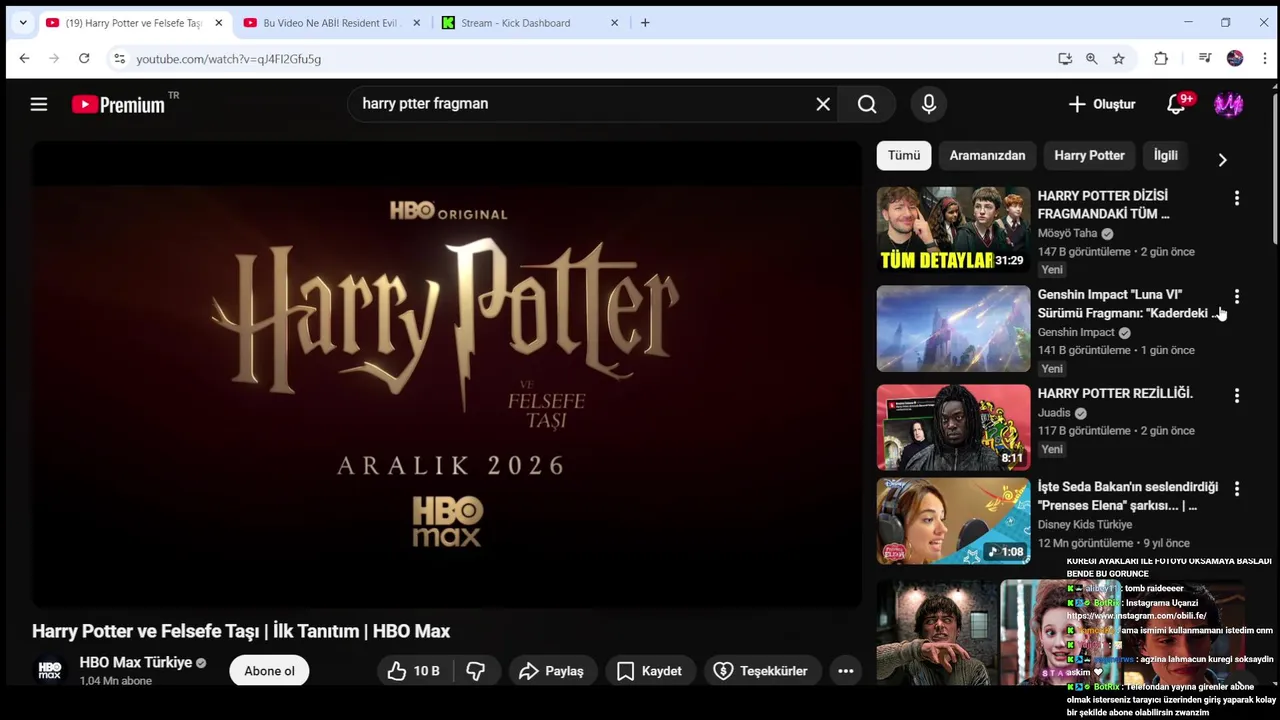
Task: Open account avatar menu
Action: tap(1228, 104)
